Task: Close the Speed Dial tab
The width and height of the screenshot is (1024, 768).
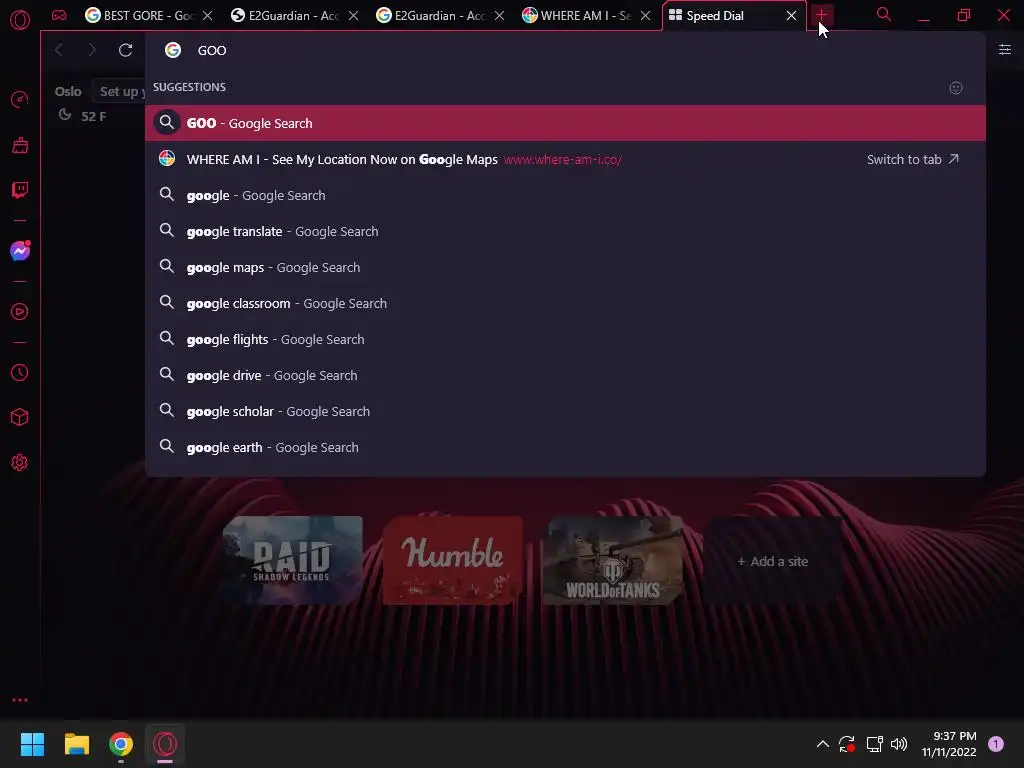Action: pos(791,15)
